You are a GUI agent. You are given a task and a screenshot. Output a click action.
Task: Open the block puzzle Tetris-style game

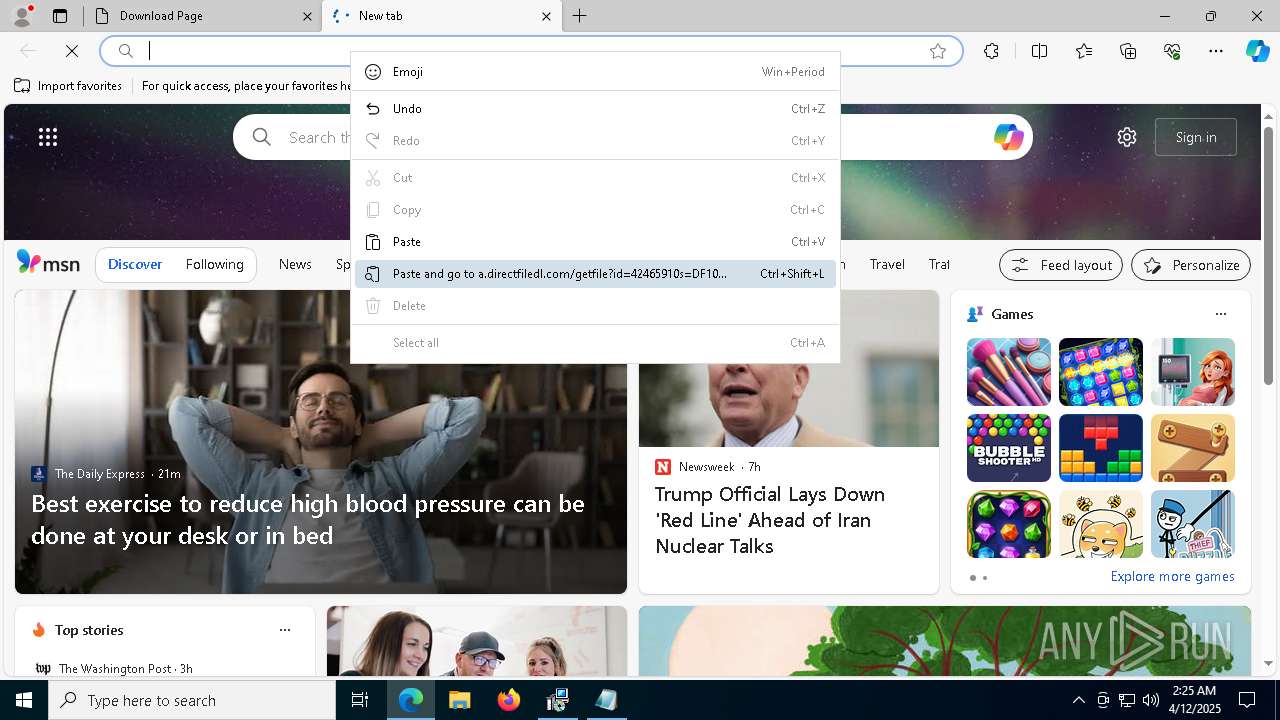click(x=1100, y=448)
